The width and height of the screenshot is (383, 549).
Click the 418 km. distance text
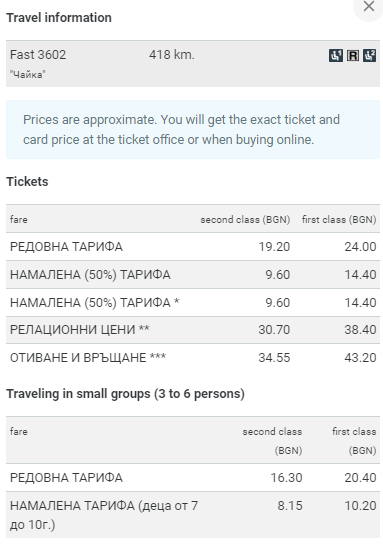click(x=172, y=55)
